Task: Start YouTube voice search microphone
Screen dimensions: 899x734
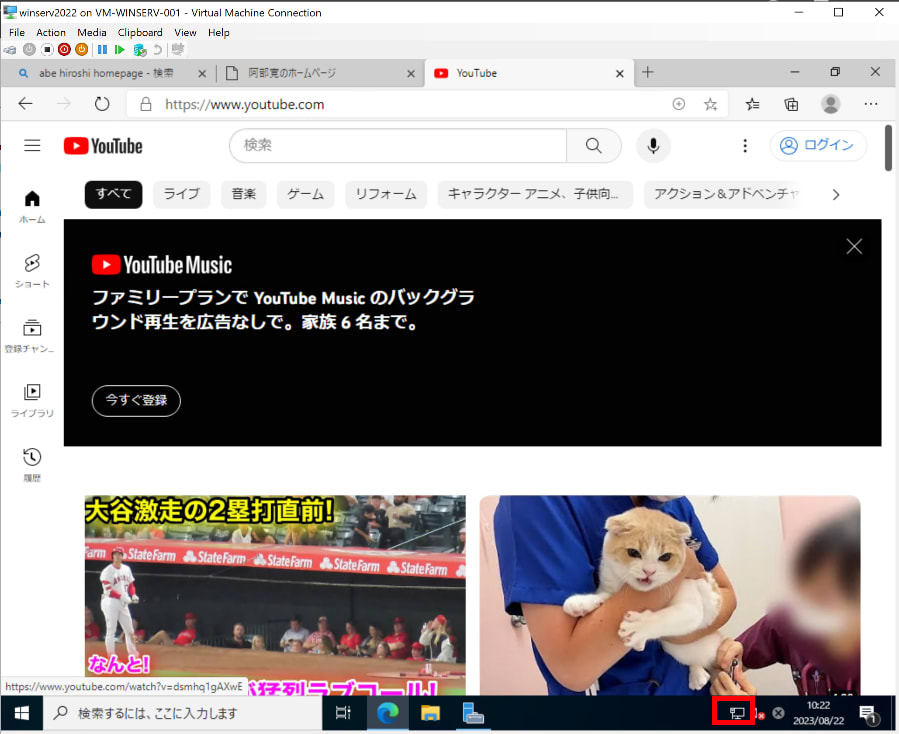Action: tap(653, 146)
